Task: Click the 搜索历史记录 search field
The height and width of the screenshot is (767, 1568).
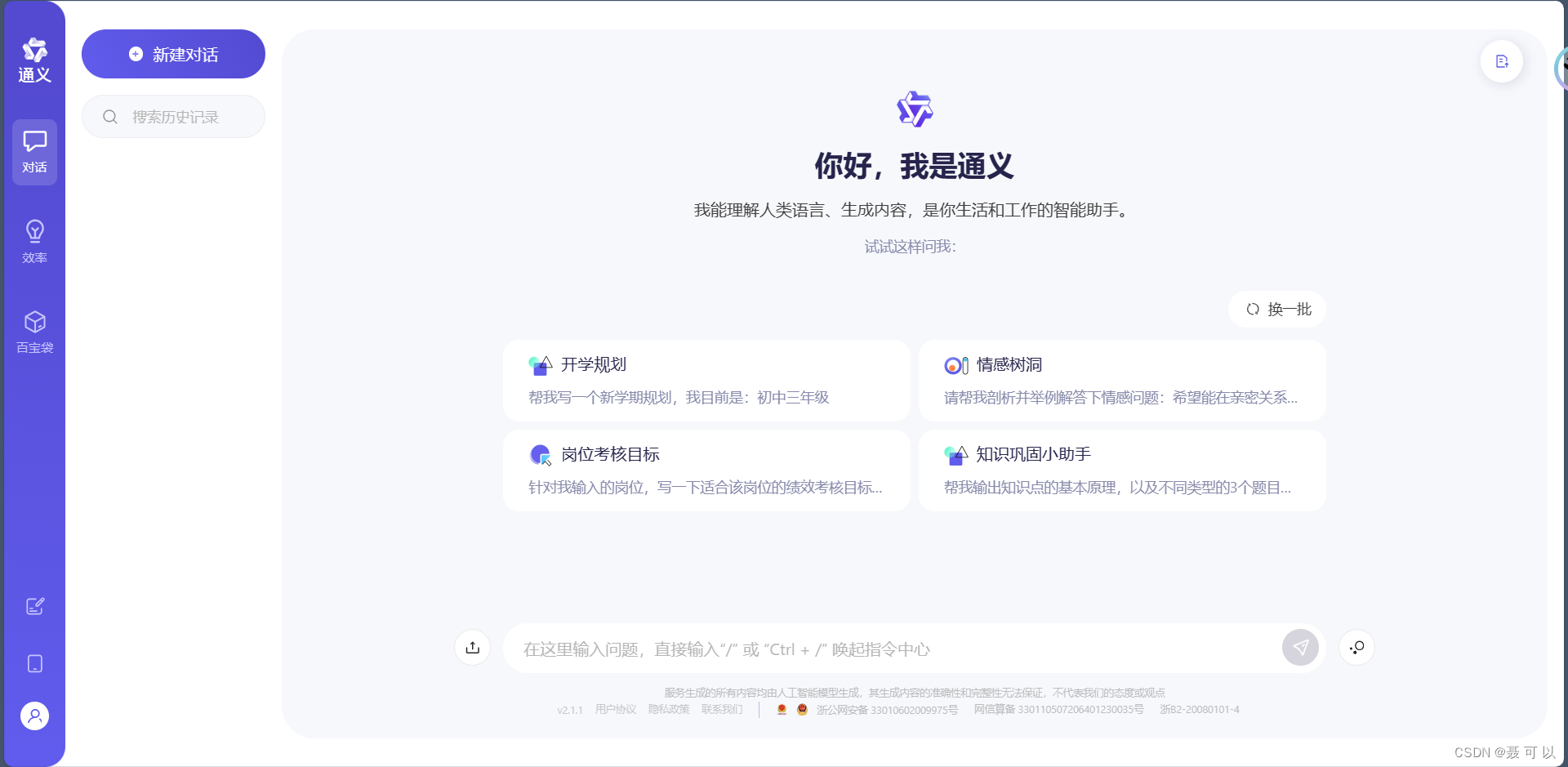Action: [x=173, y=117]
